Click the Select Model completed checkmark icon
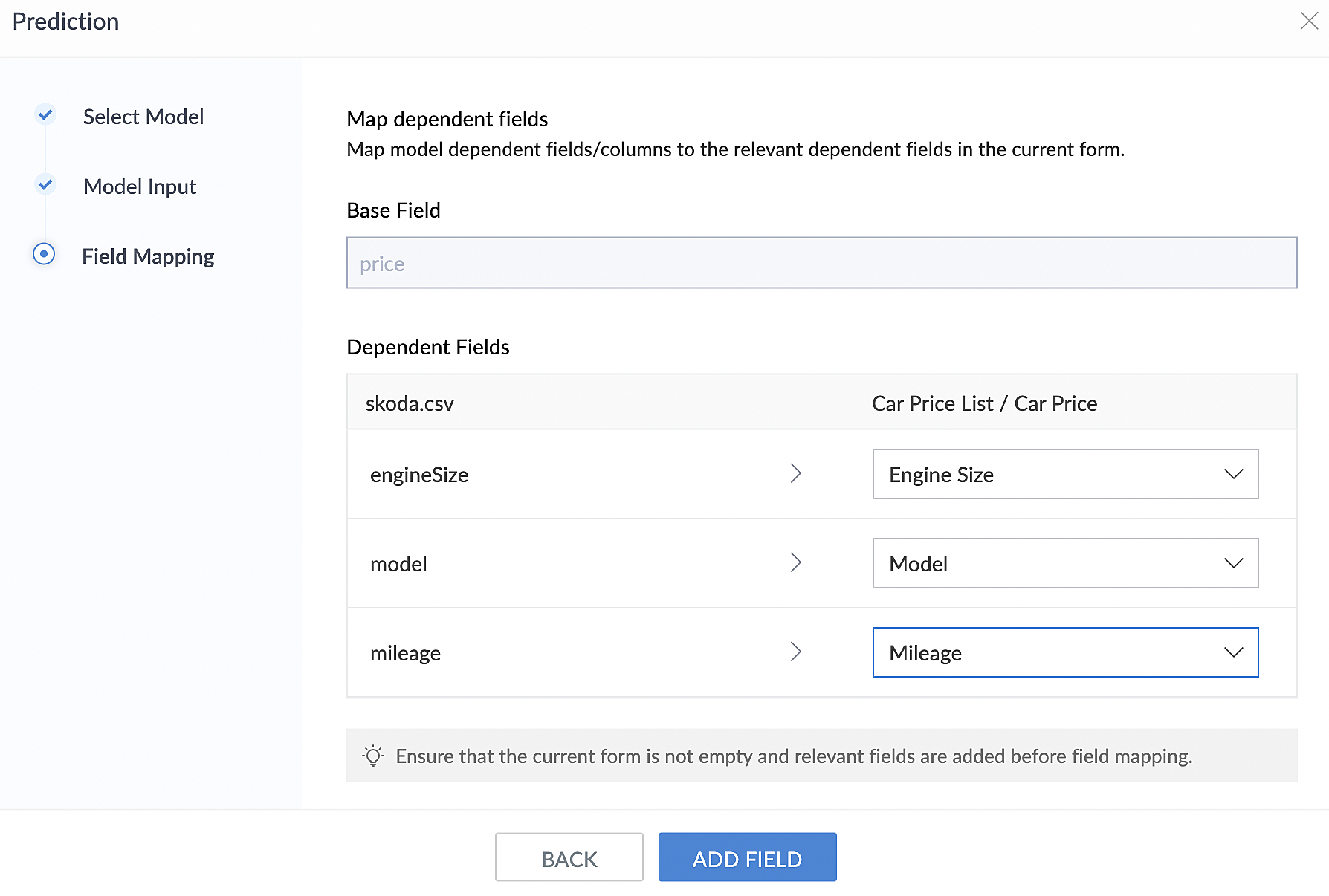Image resolution: width=1329 pixels, height=896 pixels. click(x=45, y=115)
